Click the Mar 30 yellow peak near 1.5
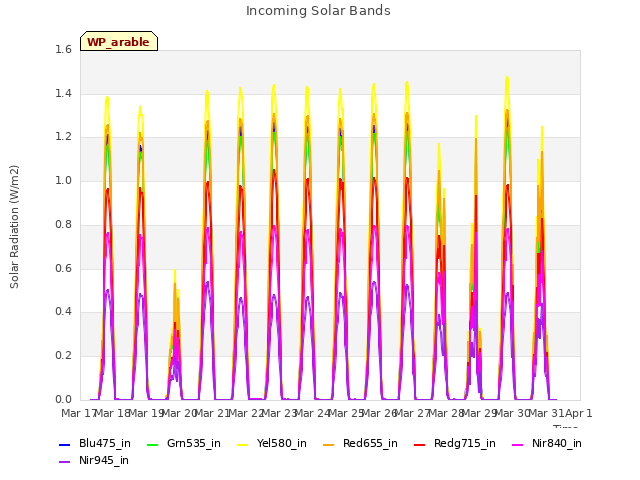Viewport: 640px width, 480px height. (x=507, y=78)
